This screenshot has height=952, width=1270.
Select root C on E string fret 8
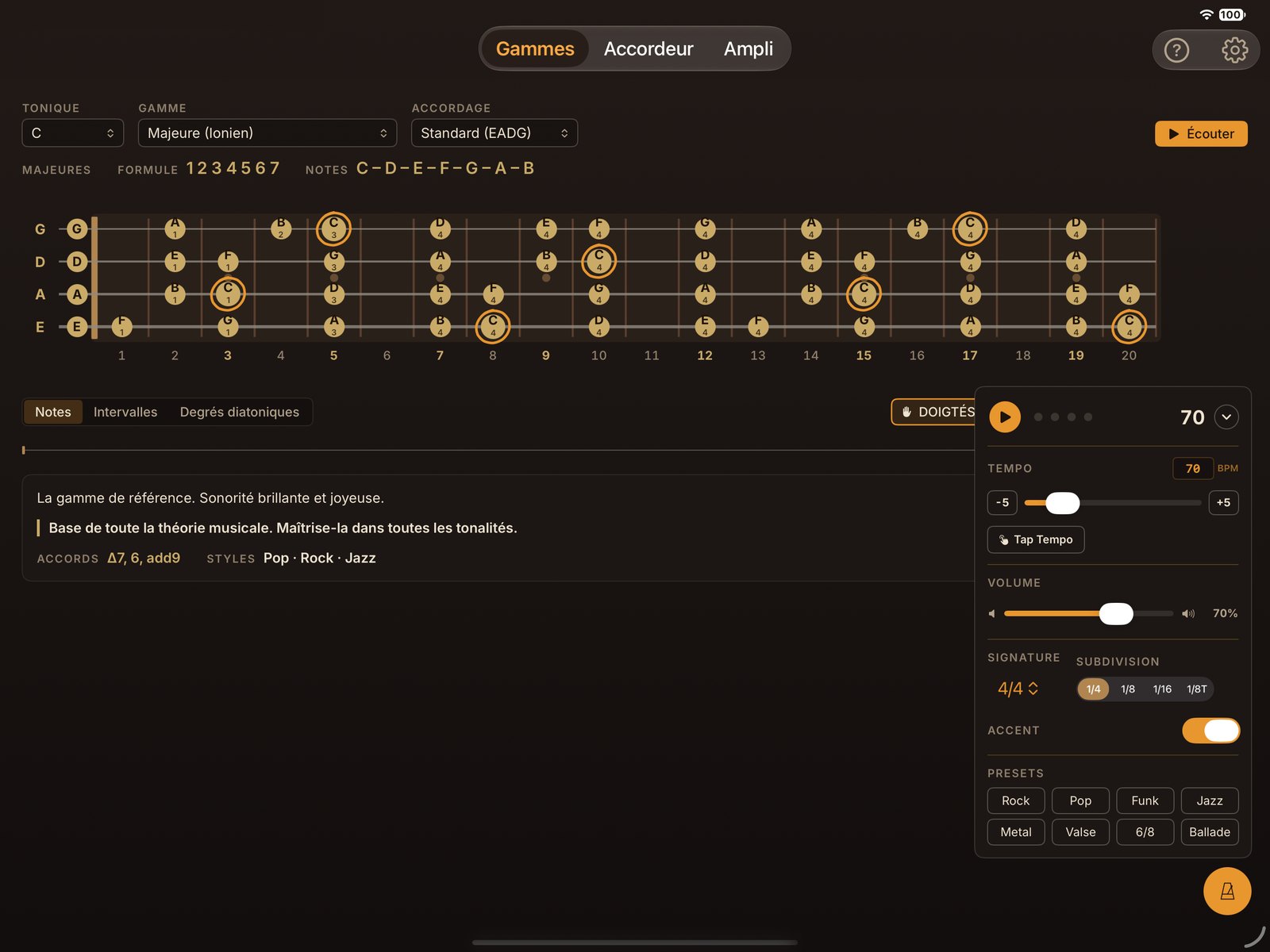pyautogui.click(x=493, y=326)
